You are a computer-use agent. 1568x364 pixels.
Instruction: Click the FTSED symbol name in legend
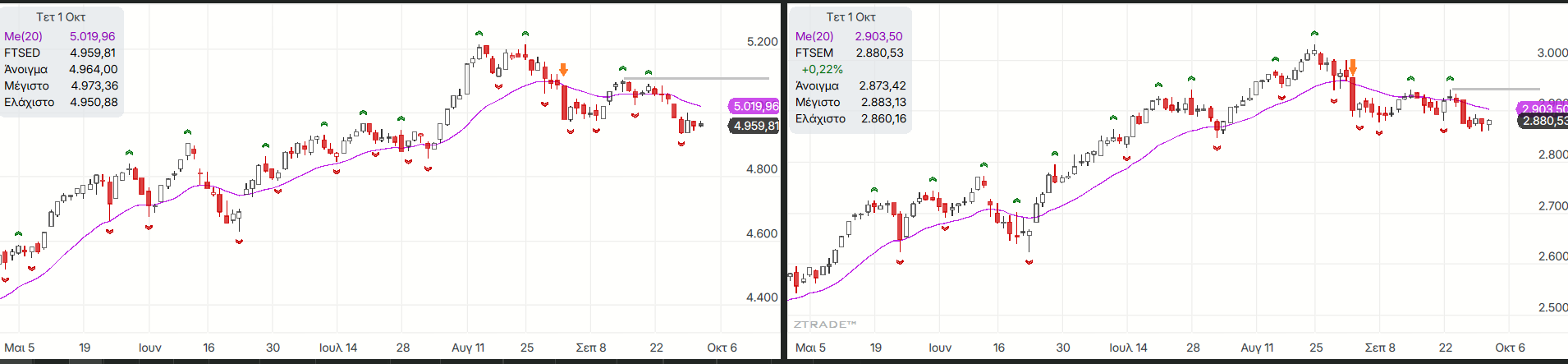(x=22, y=53)
